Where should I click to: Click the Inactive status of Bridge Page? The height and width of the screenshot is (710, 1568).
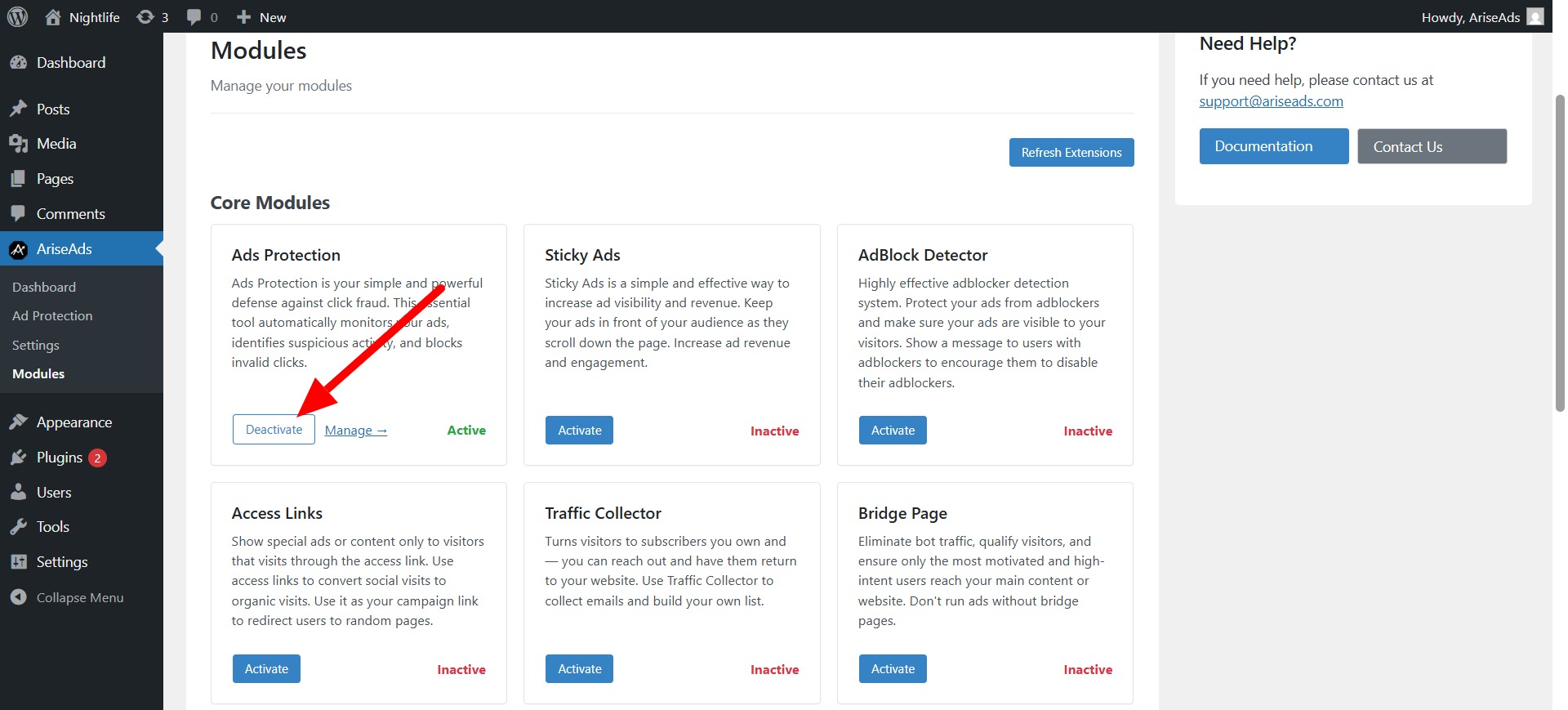click(1088, 670)
